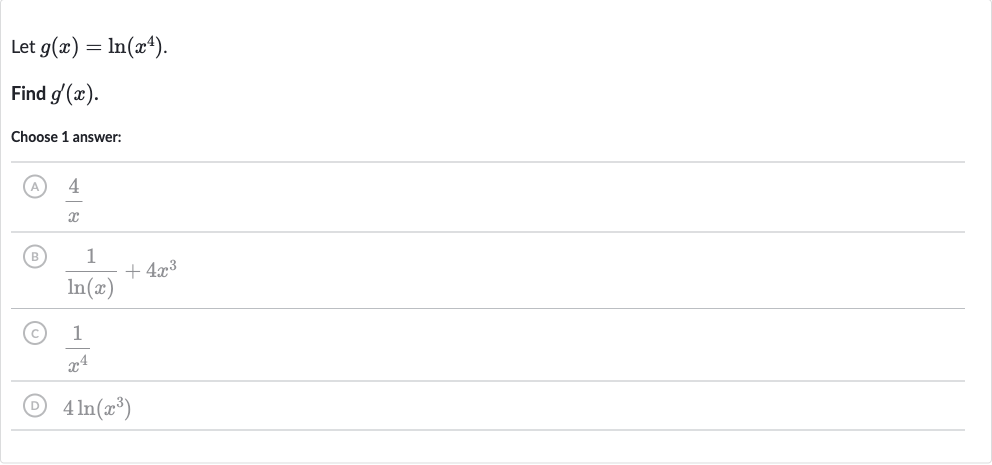The width and height of the screenshot is (992, 465).
Task: Select radio button B
Action: pos(35,257)
